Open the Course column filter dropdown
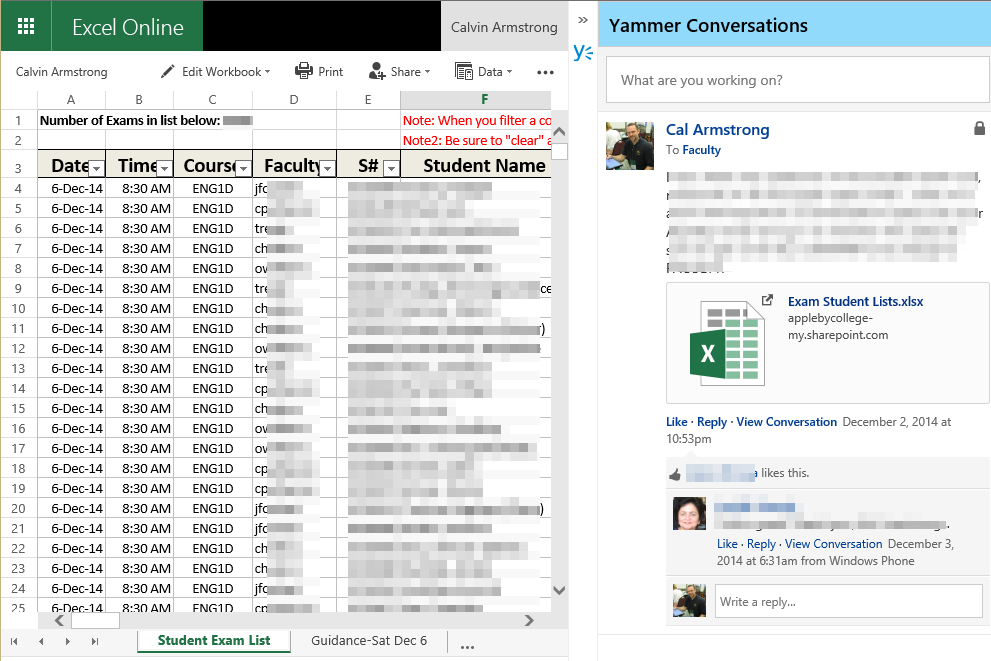Screen dimensions: 991x661 pyautogui.click(x=243, y=168)
